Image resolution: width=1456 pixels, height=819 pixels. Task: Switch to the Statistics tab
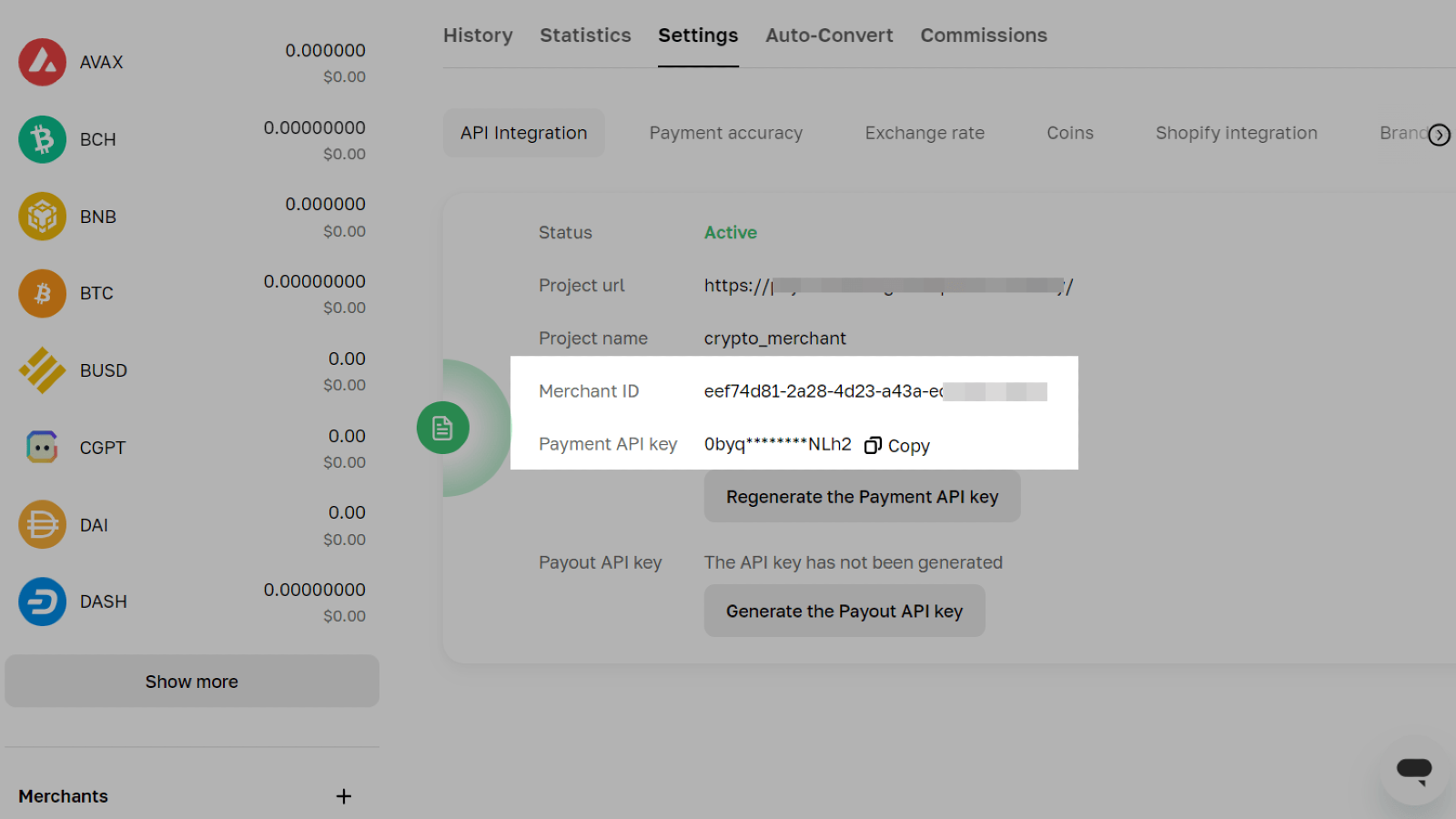pos(585,35)
